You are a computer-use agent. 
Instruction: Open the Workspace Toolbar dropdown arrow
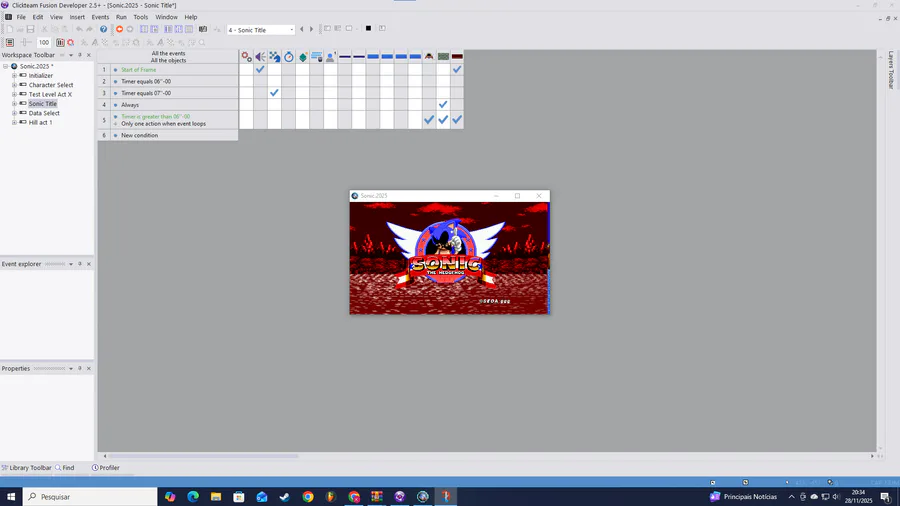[71, 55]
